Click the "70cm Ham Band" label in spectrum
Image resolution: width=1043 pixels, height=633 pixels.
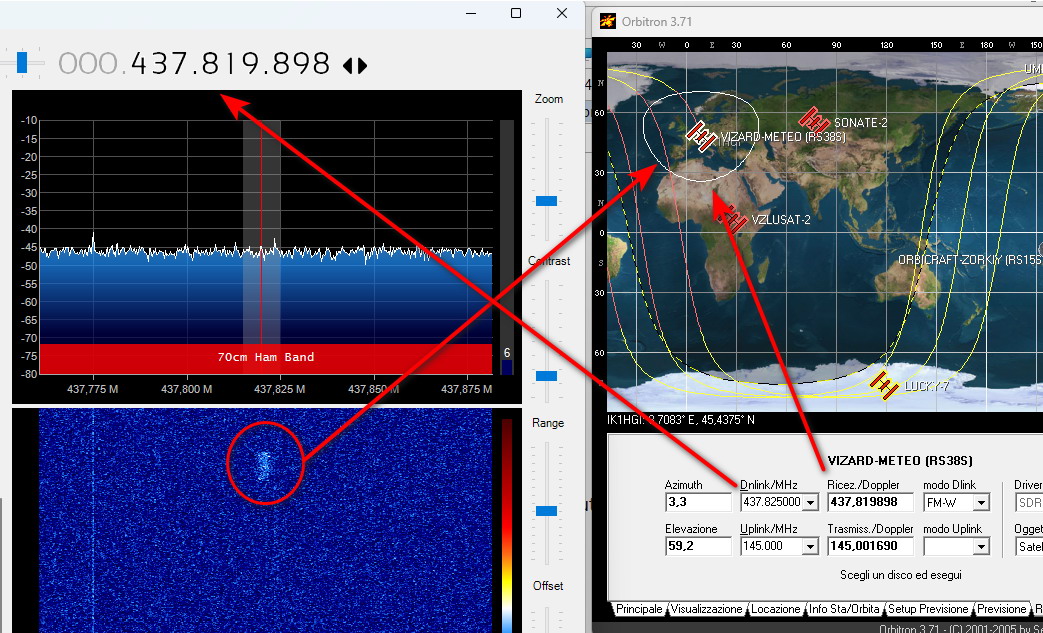(x=266, y=357)
